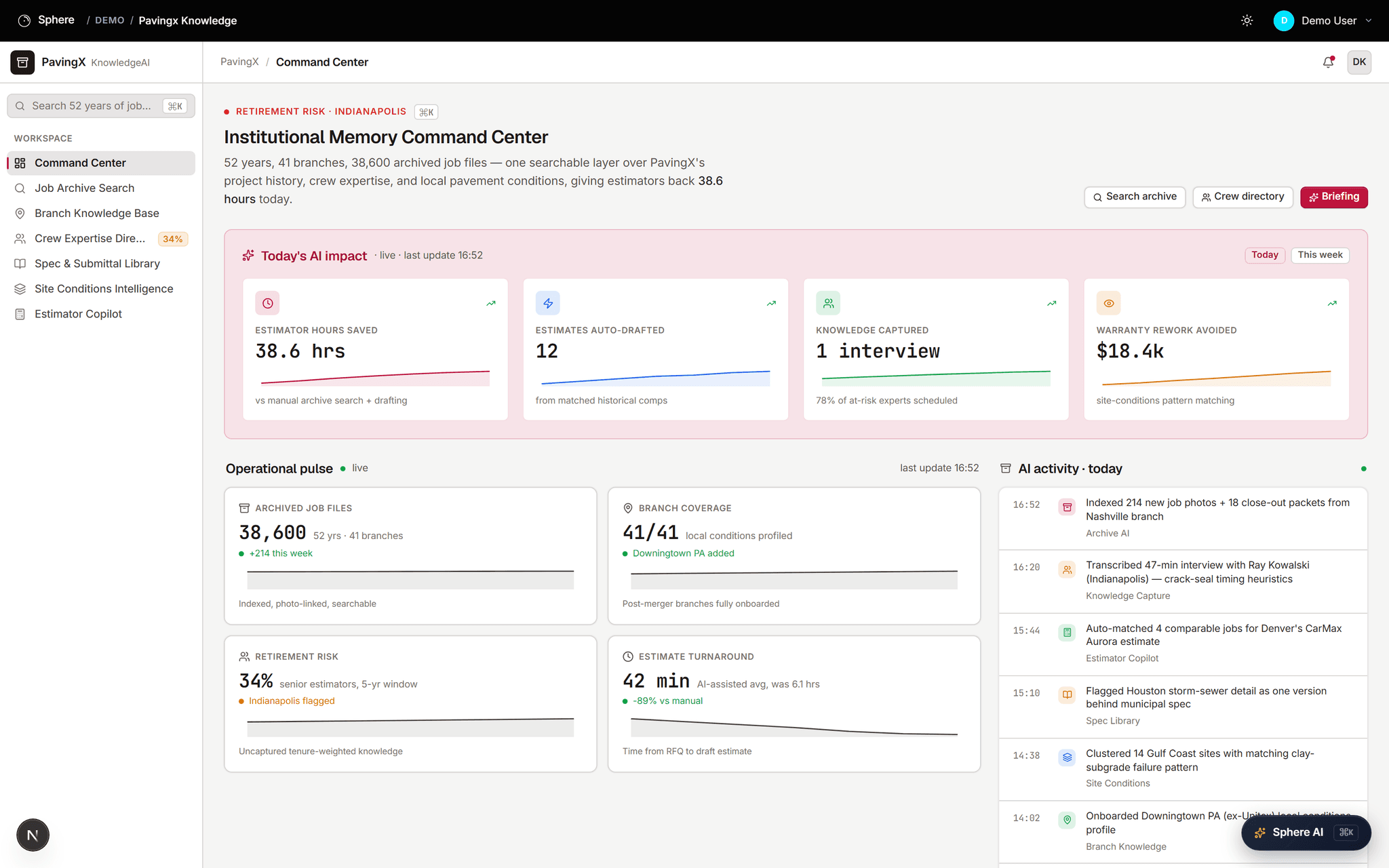
Task: Click the PavingX archive box logo
Action: pos(22,62)
